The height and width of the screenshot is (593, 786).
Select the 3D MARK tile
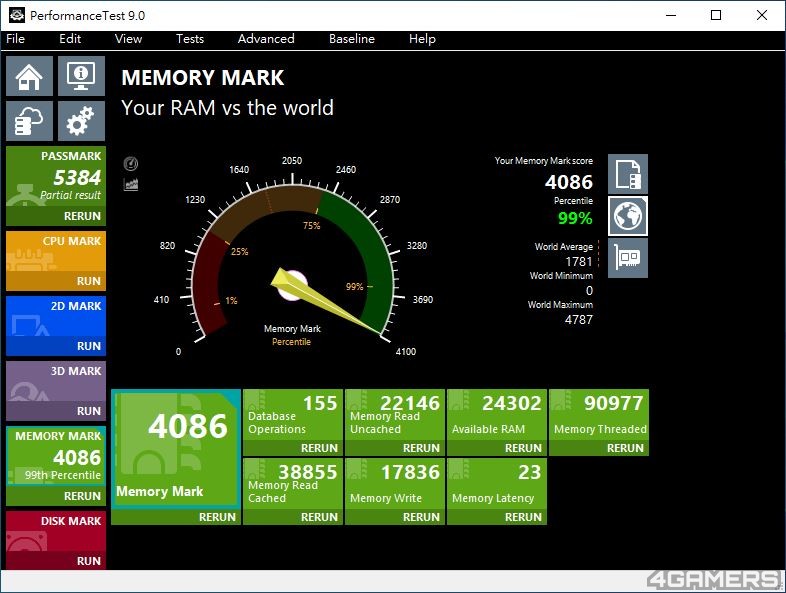(56, 381)
